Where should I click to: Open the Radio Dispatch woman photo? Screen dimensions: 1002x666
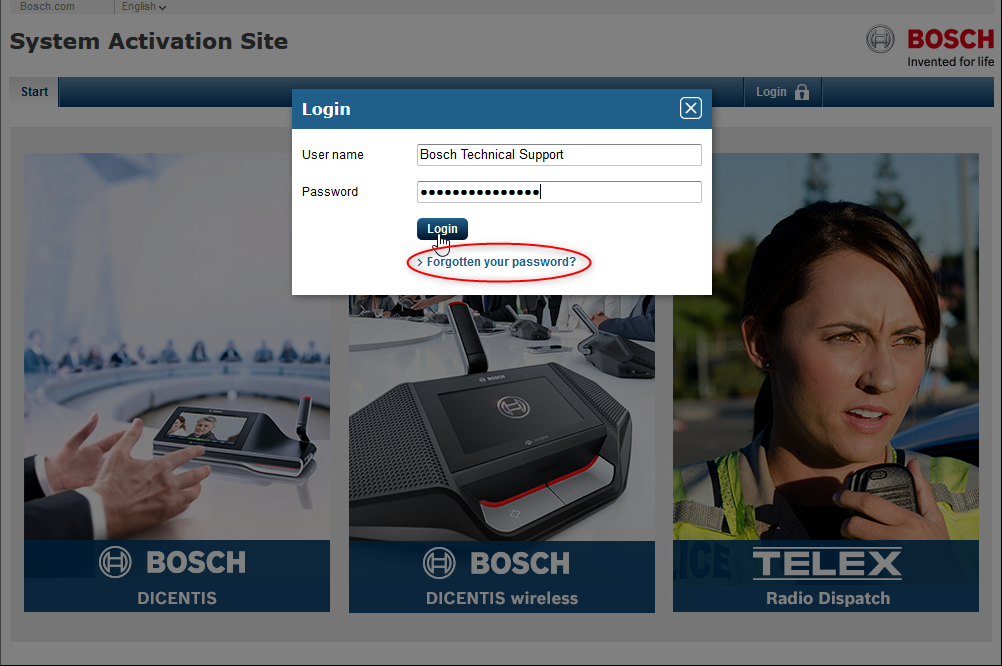tap(825, 380)
